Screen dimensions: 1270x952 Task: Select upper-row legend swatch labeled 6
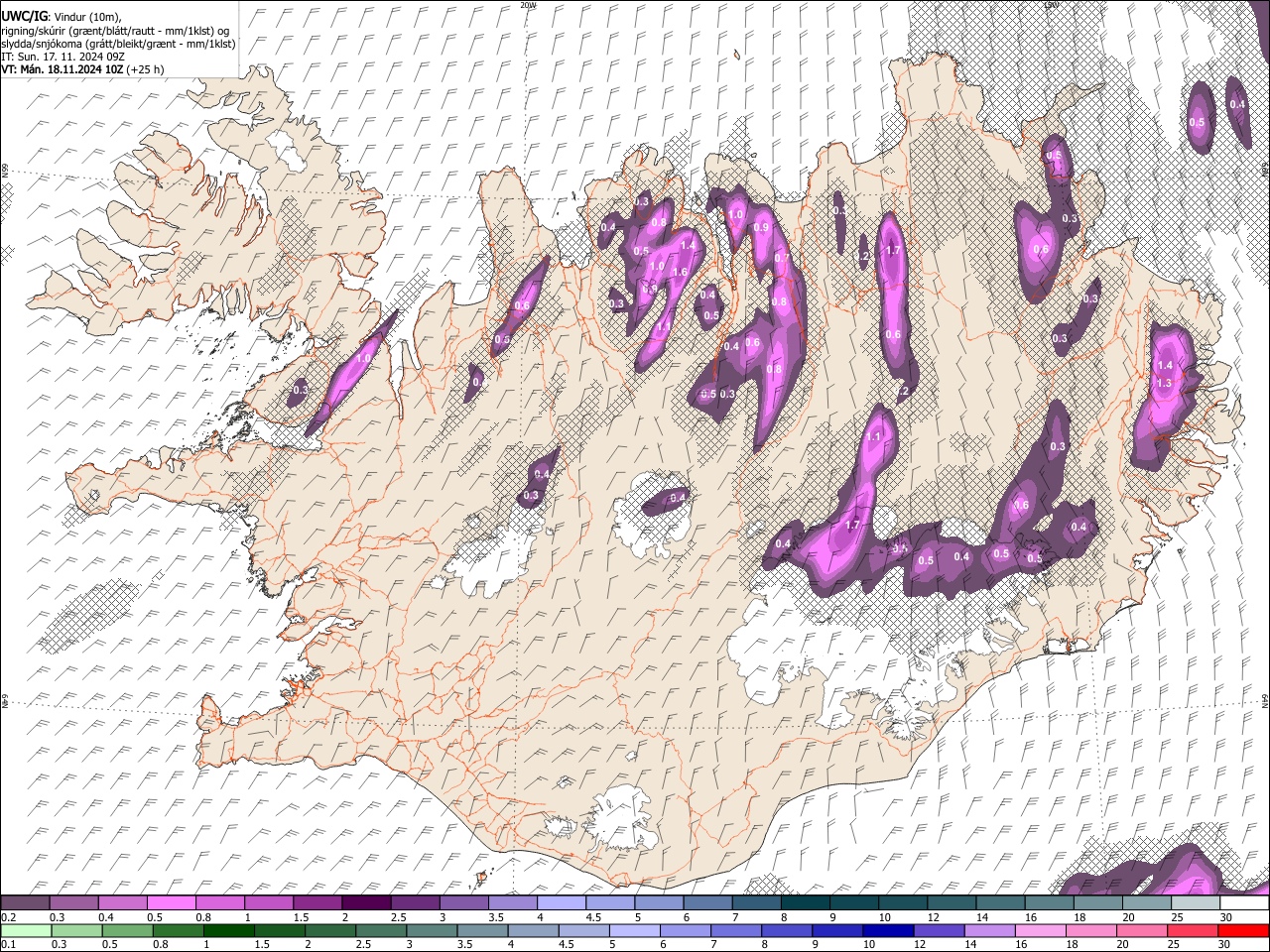click(x=707, y=902)
